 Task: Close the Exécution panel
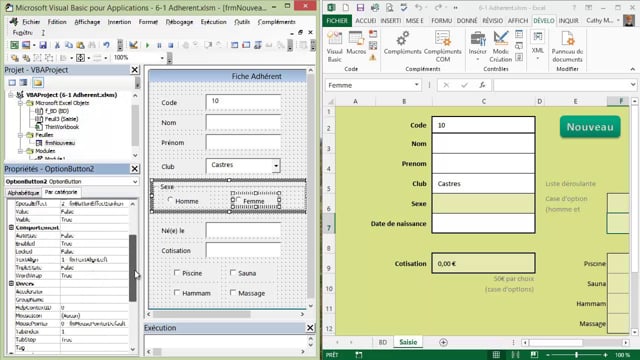tap(310, 328)
